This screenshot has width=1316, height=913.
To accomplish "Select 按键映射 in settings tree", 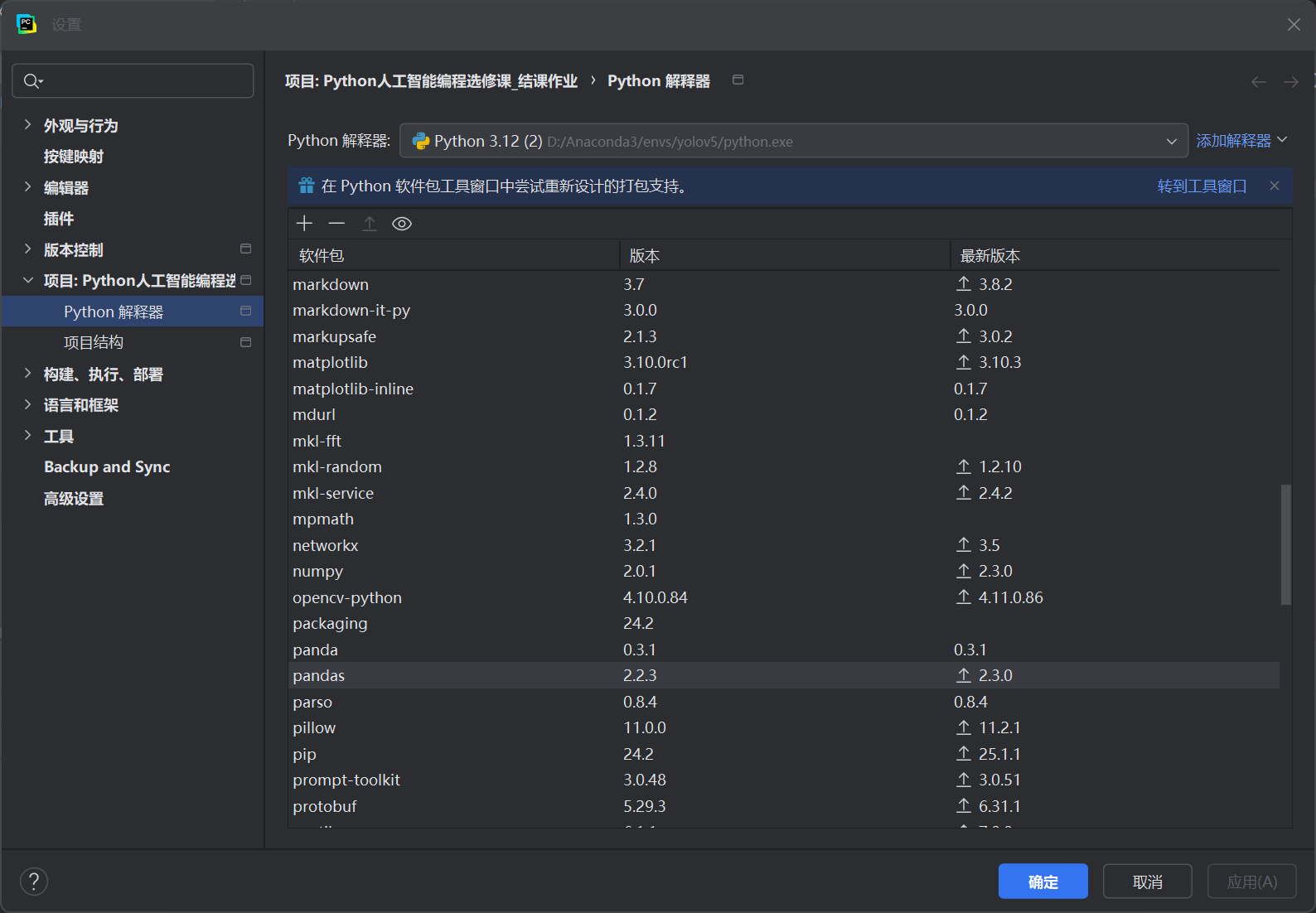I will [74, 157].
